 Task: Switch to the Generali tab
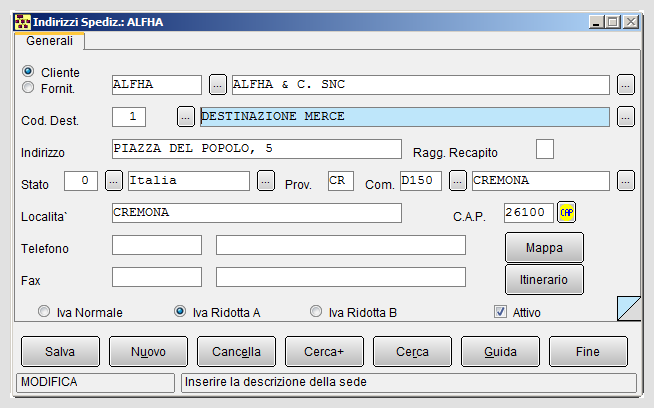tap(49, 41)
